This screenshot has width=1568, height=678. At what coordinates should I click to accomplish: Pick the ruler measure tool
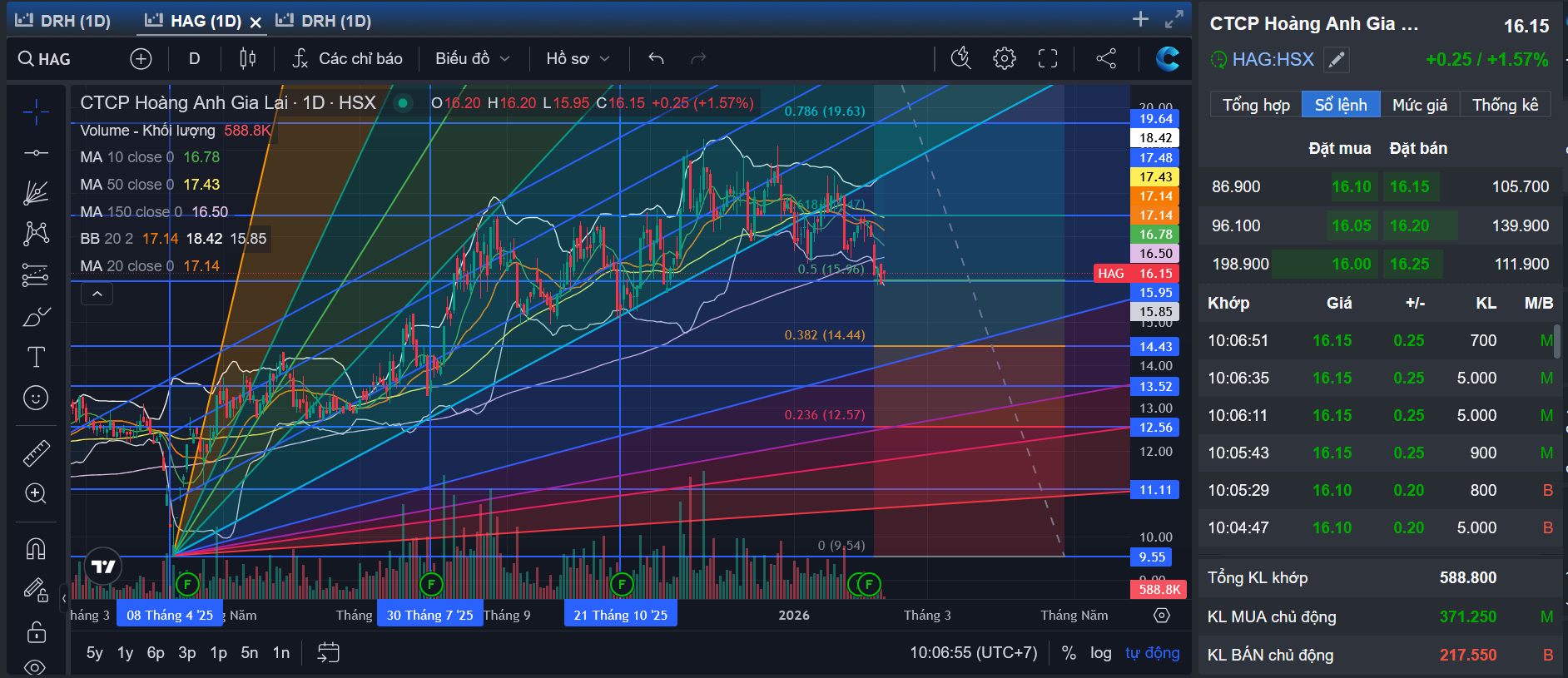pyautogui.click(x=36, y=453)
